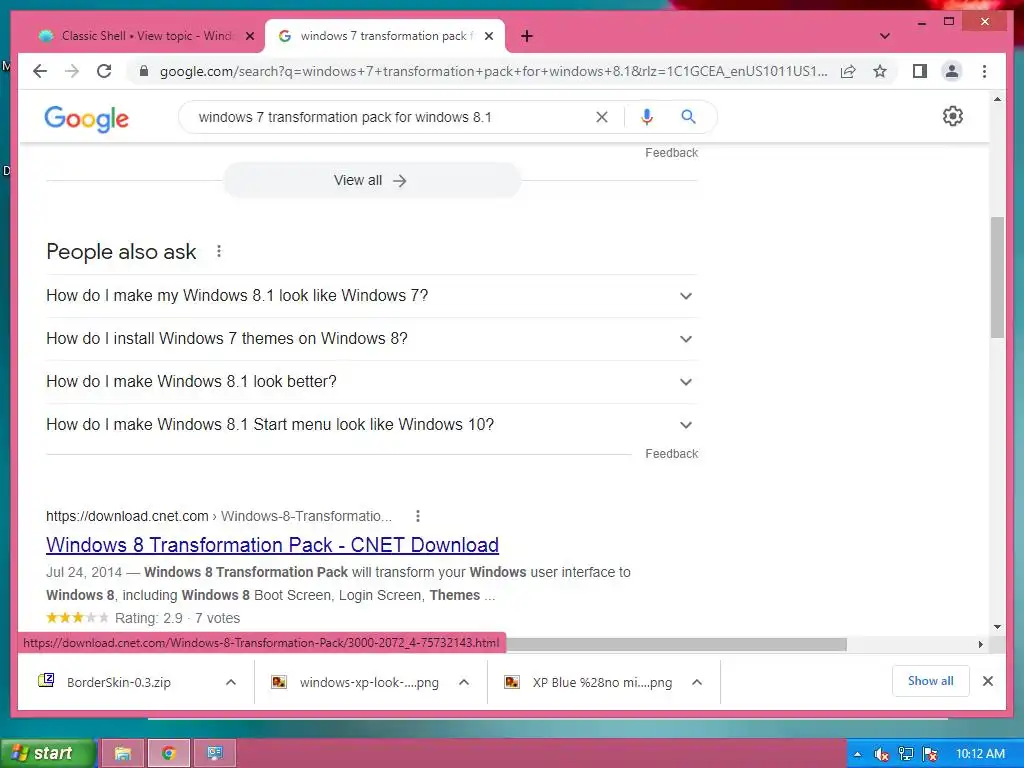Viewport: 1024px width, 768px height.
Task: Open Chrome's three-dot menu
Action: click(984, 71)
